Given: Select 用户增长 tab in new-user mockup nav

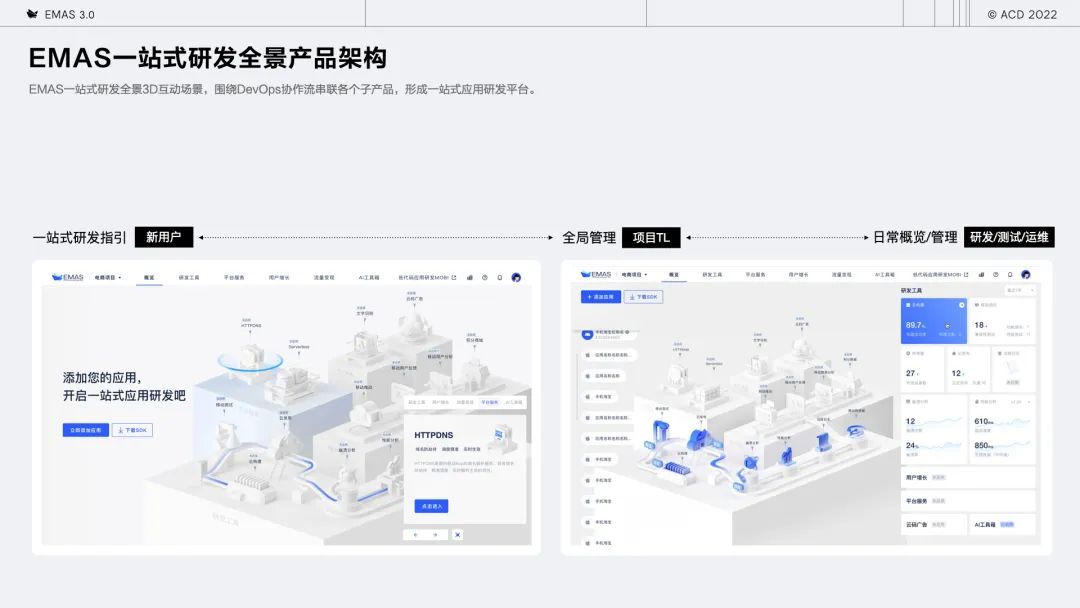Looking at the screenshot, I should point(279,277).
